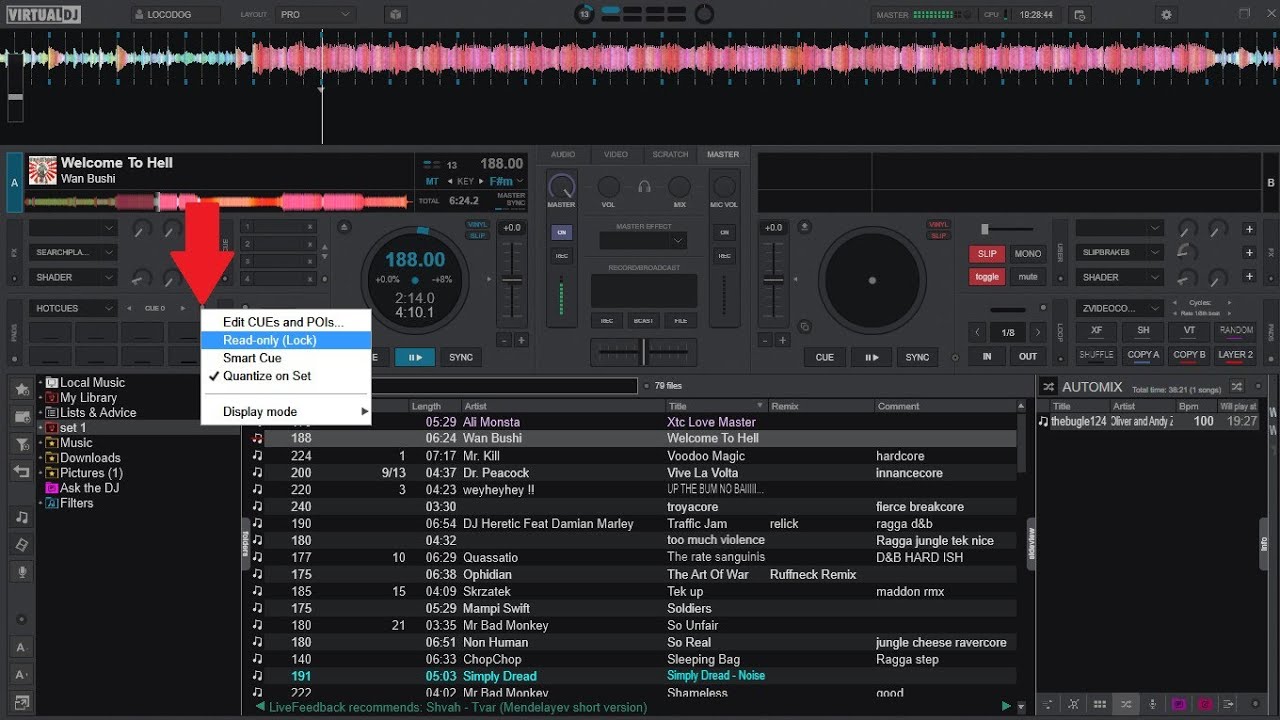Image resolution: width=1280 pixels, height=720 pixels.
Task: Click loop IN button on deck B
Action: (x=987, y=356)
